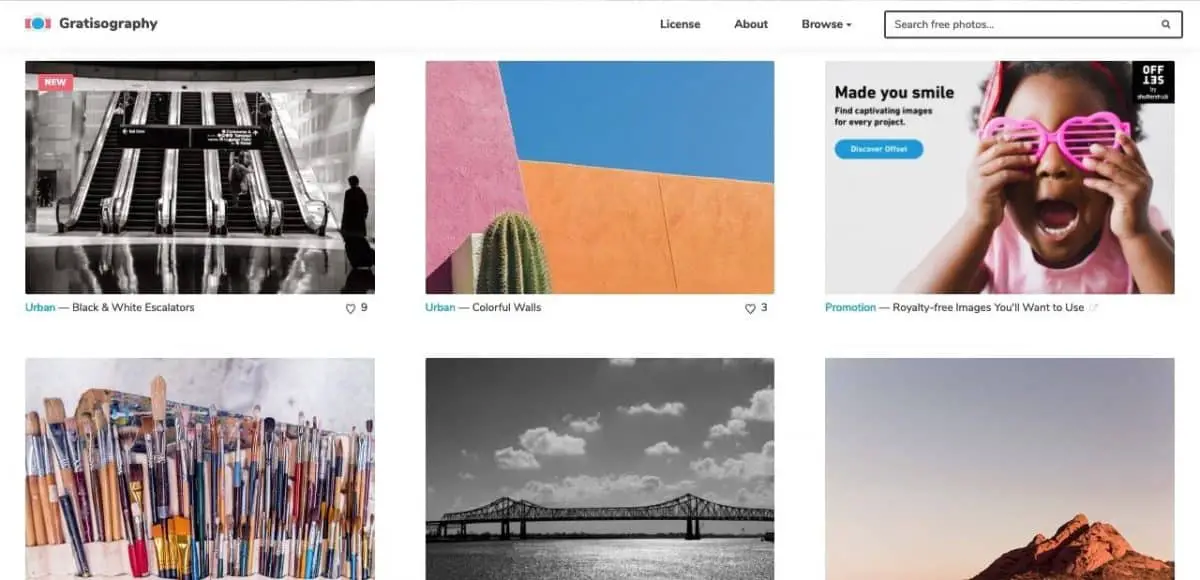Viewport: 1200px width, 580px height.
Task: Click the Discover Offset button
Action: 879,149
